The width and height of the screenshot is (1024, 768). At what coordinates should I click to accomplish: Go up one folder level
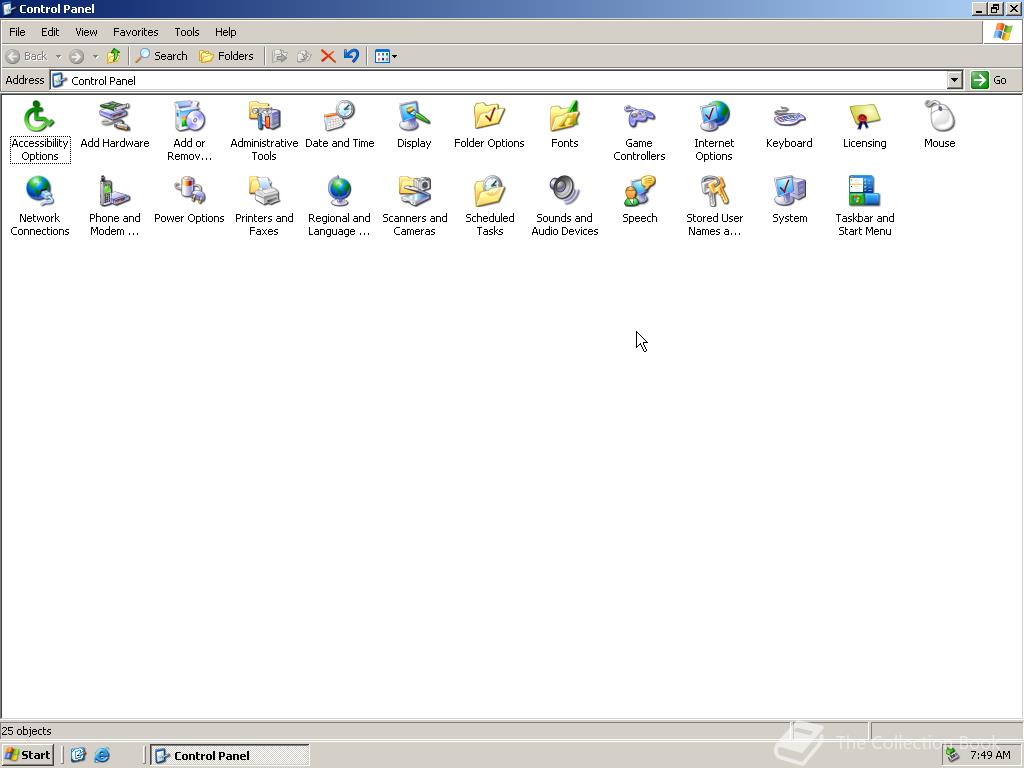click(114, 56)
